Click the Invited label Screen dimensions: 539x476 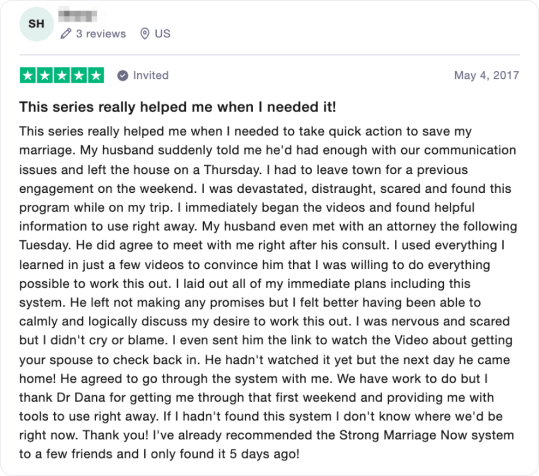point(151,75)
